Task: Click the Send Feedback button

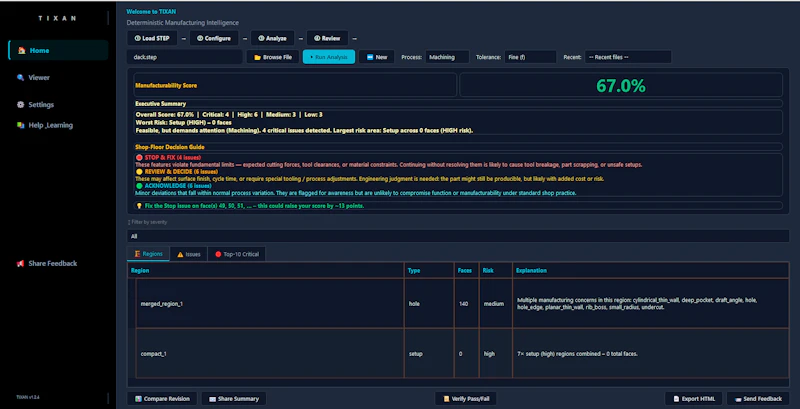Action: (758, 399)
